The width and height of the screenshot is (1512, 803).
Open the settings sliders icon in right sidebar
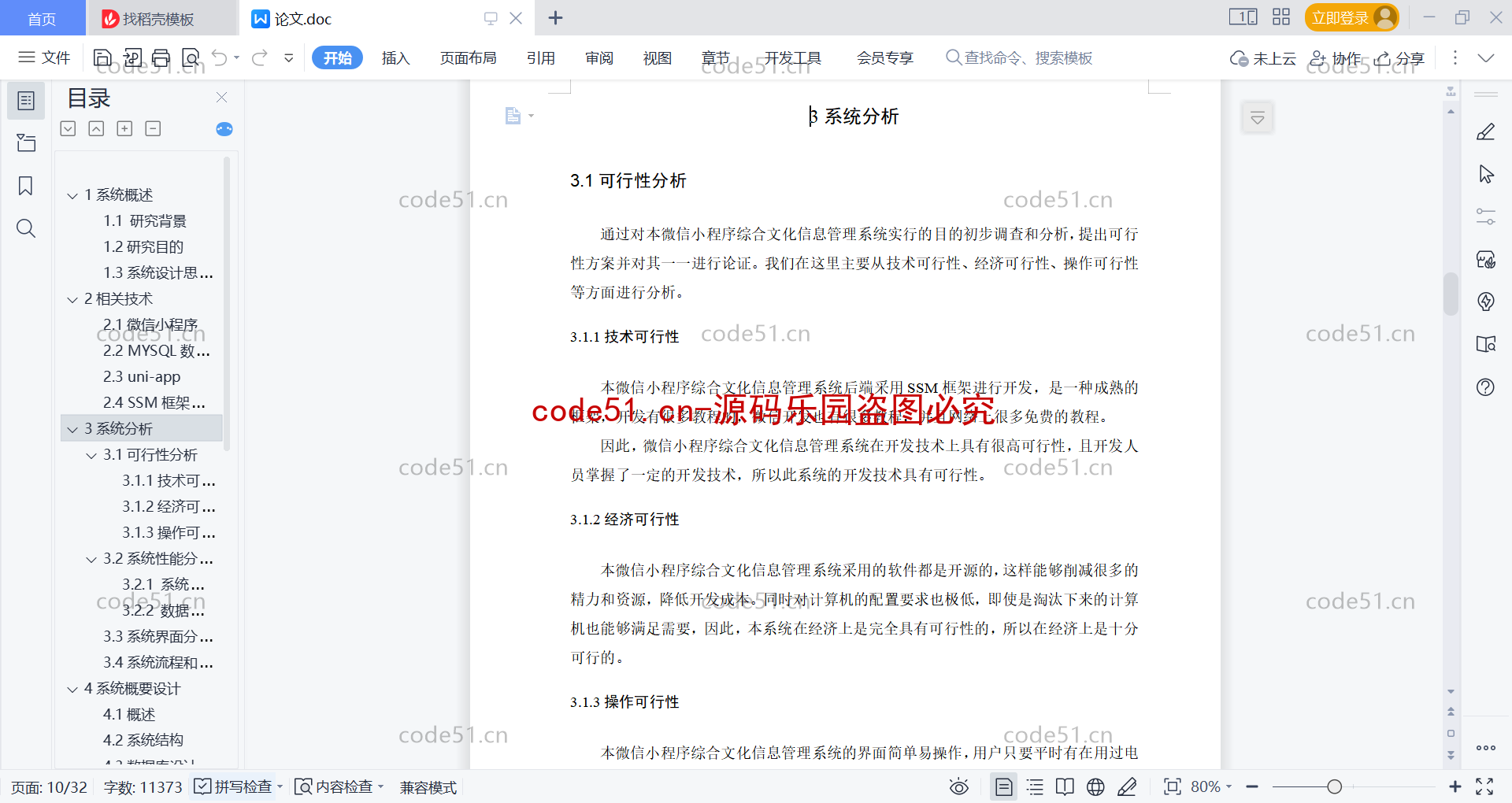click(1486, 216)
